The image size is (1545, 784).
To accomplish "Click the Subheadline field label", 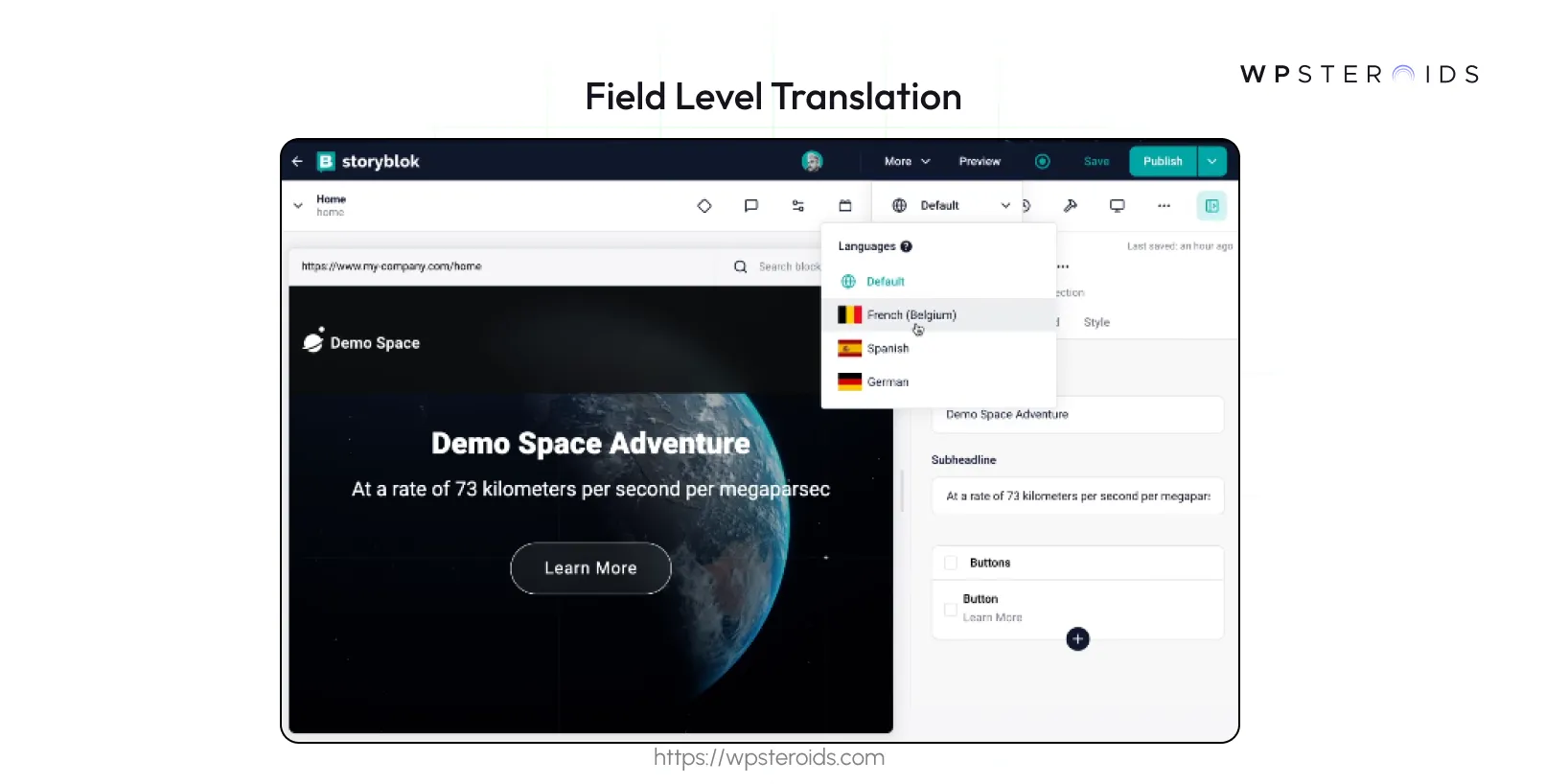I will click(963, 460).
